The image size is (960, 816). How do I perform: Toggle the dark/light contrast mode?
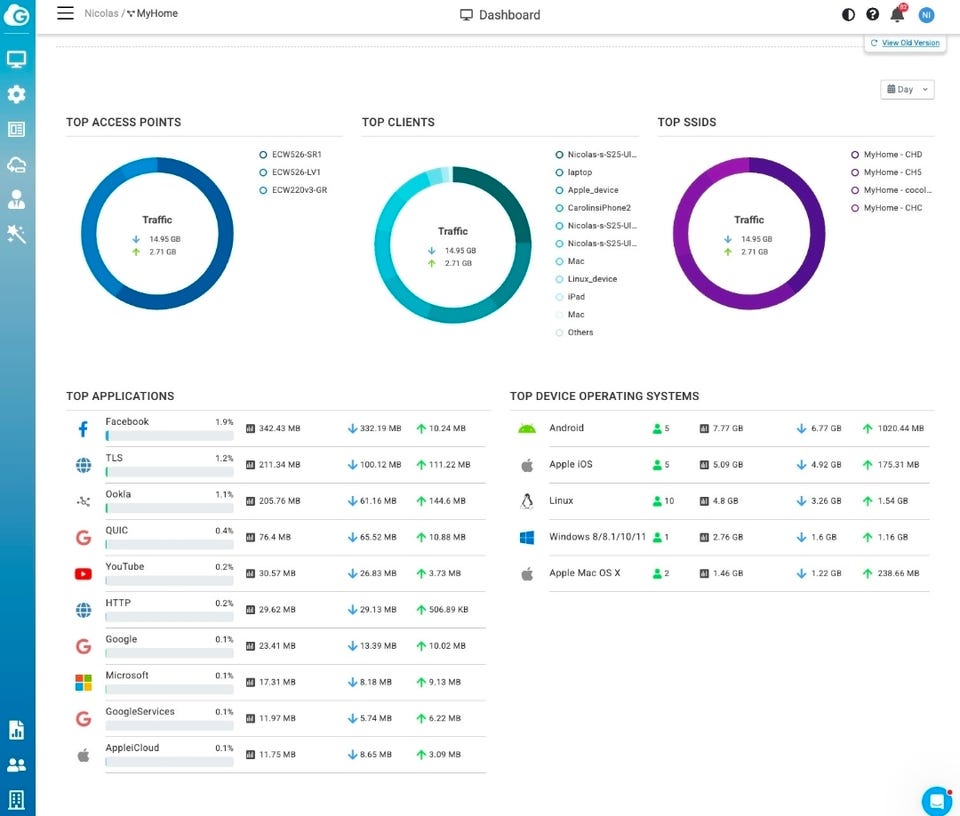click(848, 15)
